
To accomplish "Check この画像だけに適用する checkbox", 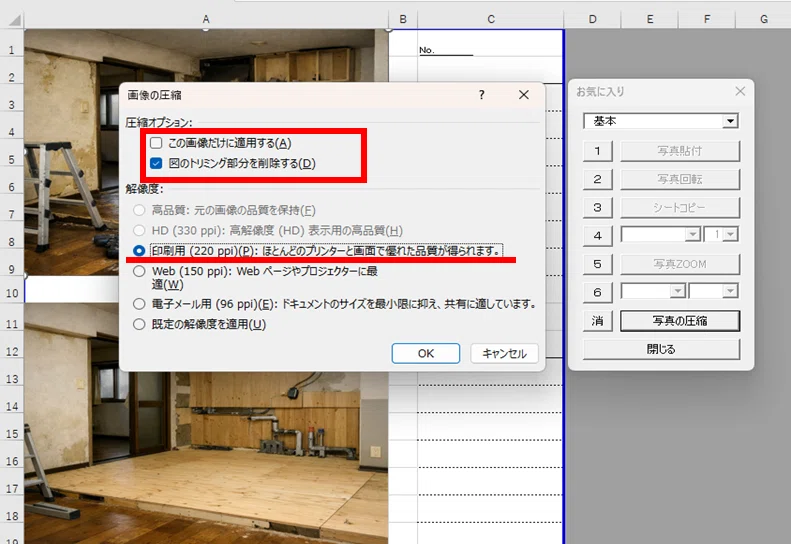I will coord(156,143).
